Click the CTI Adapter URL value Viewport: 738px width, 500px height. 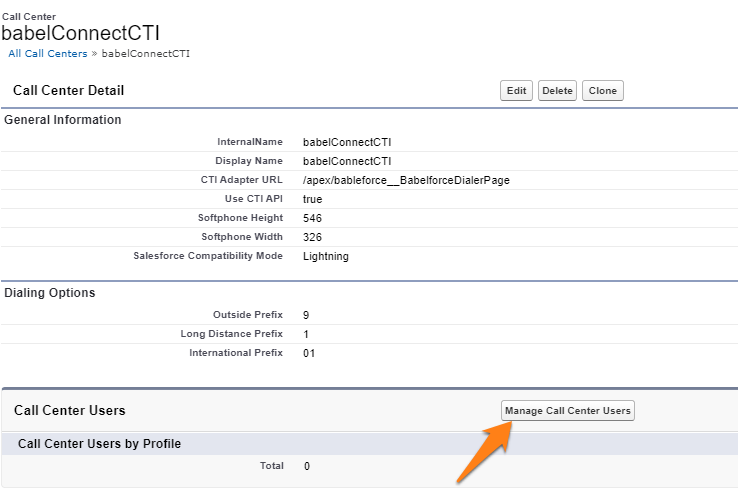pyautogui.click(x=406, y=180)
